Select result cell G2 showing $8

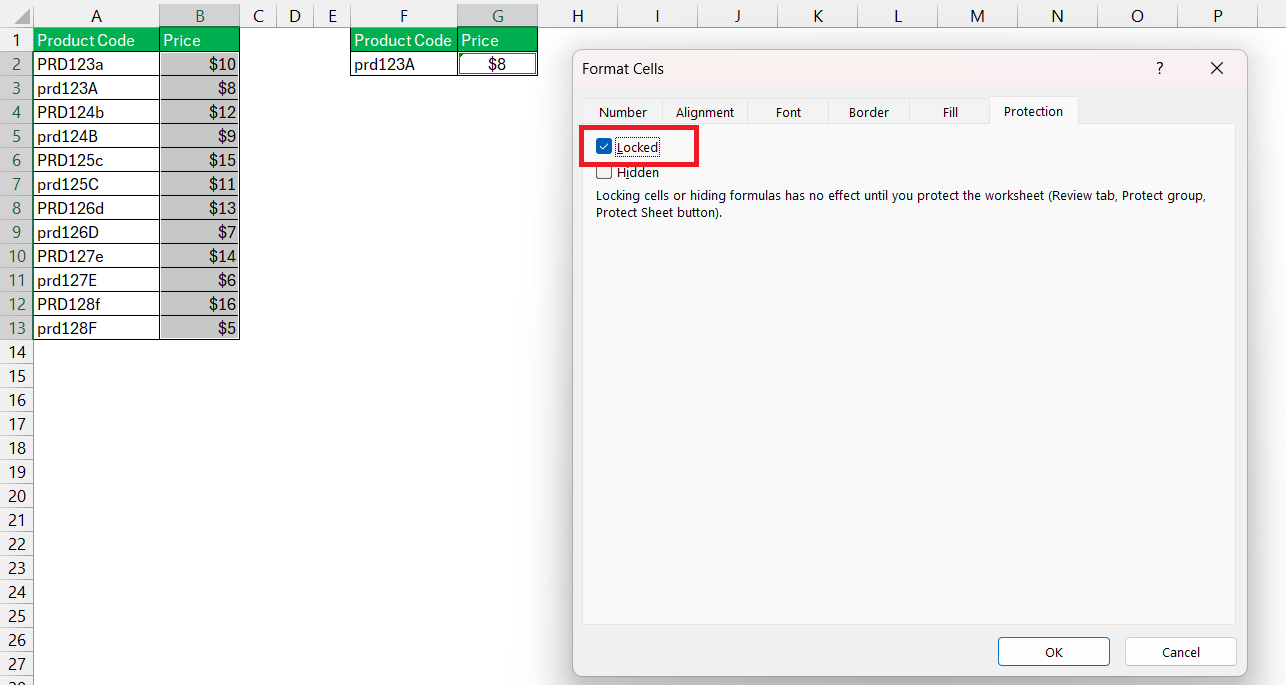(498, 64)
